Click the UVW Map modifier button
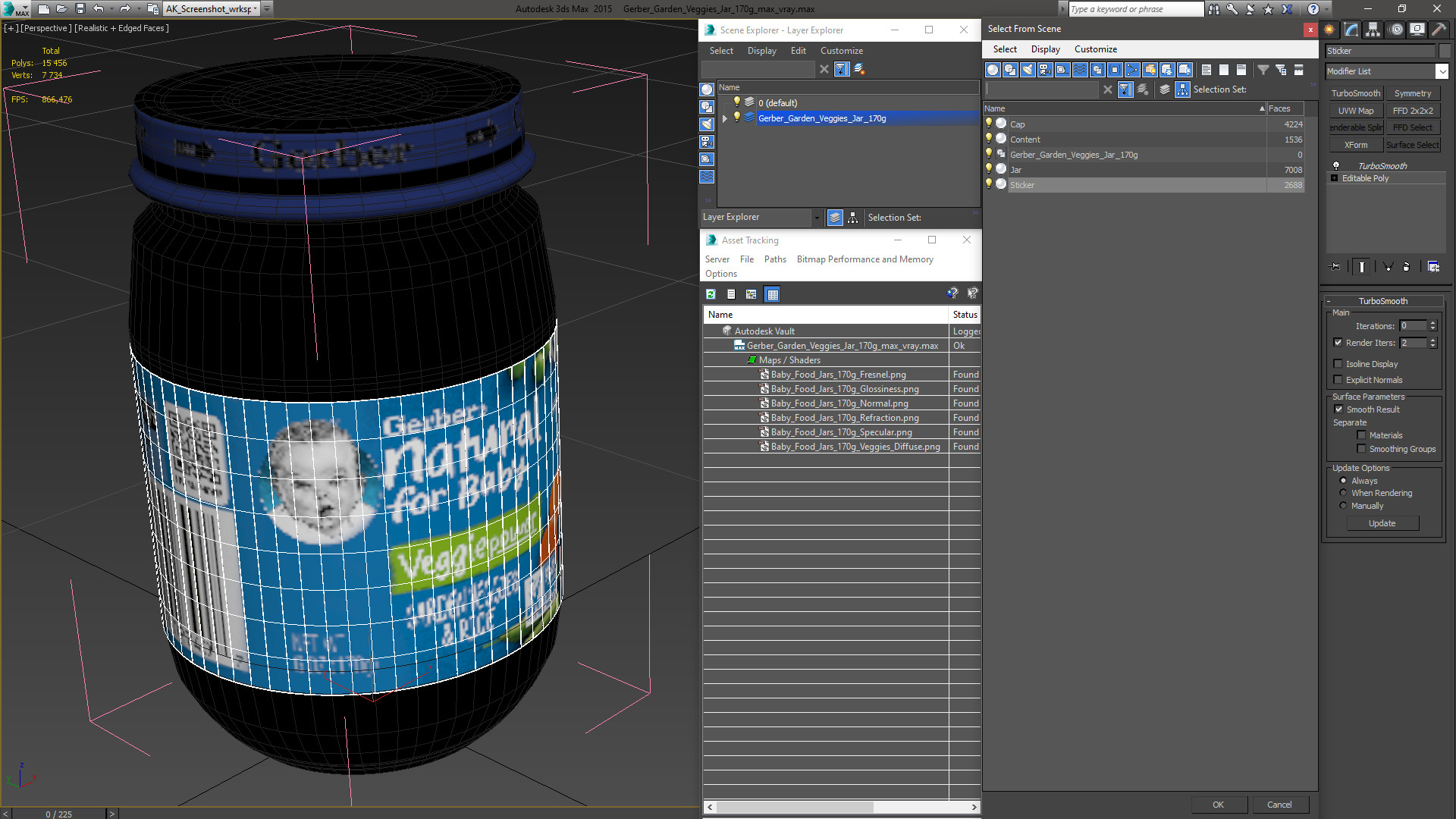Viewport: 1456px width, 819px height. coord(1356,111)
